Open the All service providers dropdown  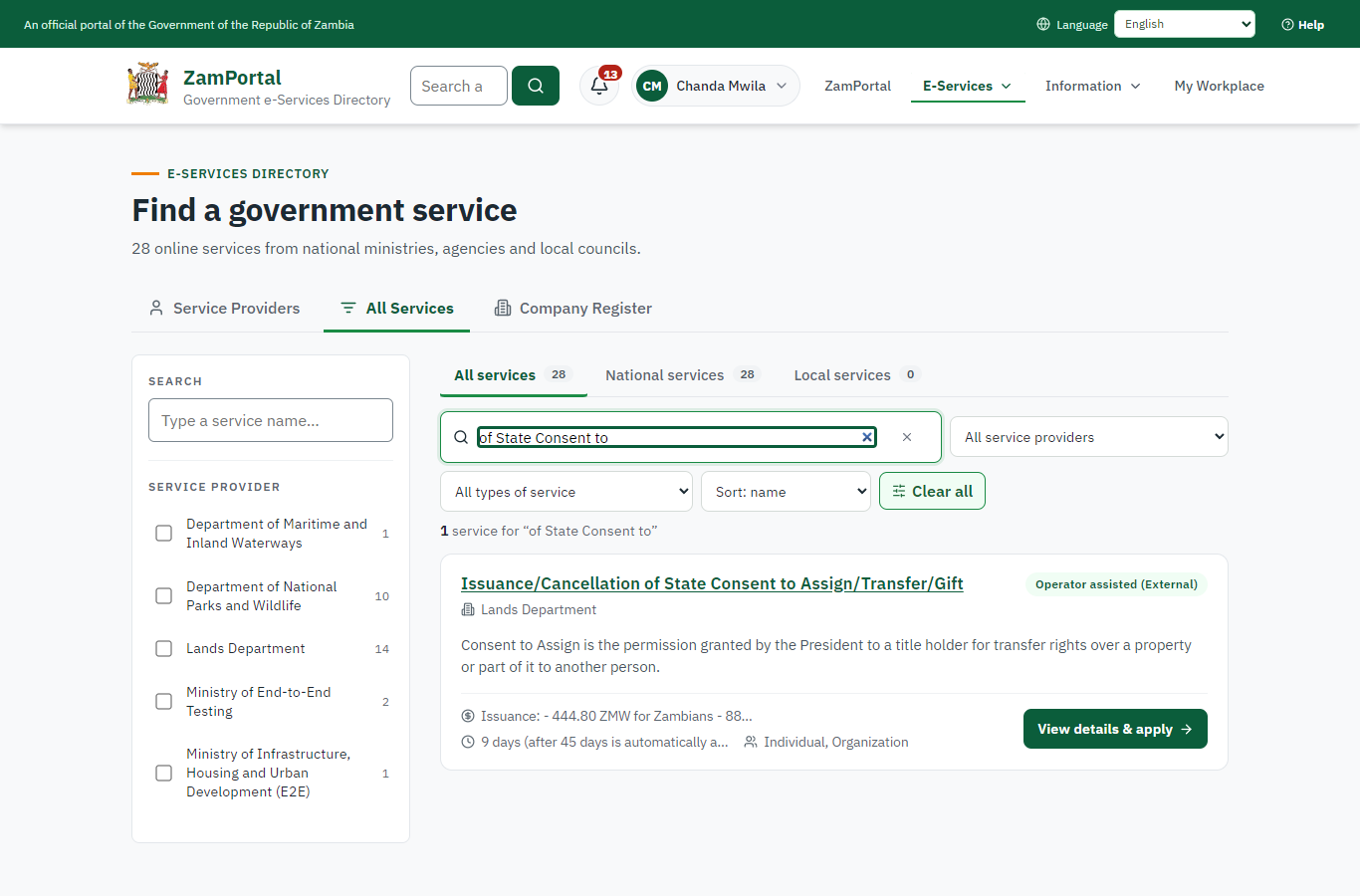(1089, 437)
